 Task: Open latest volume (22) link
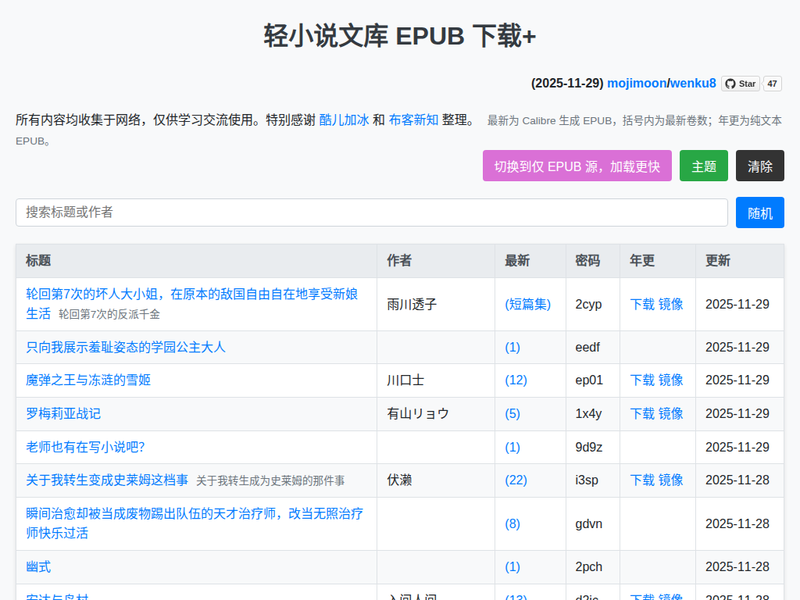coord(516,480)
